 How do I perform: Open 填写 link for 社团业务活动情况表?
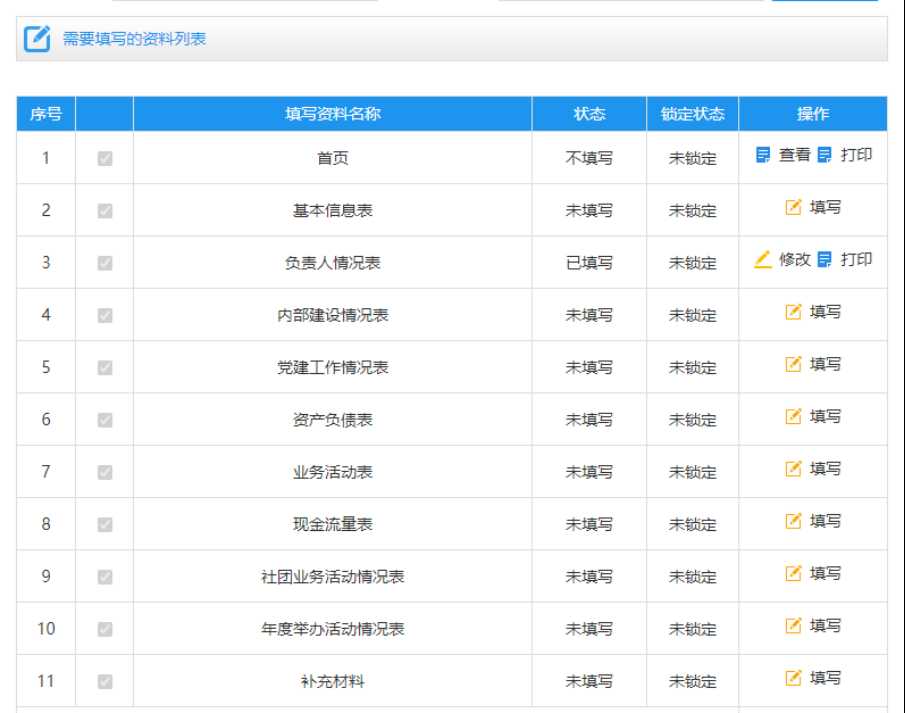(x=825, y=573)
